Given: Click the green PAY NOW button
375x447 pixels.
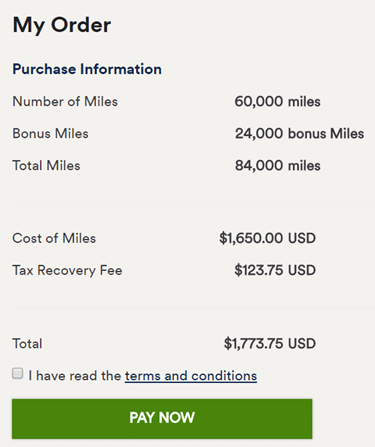Looking at the screenshot, I should point(162,419).
